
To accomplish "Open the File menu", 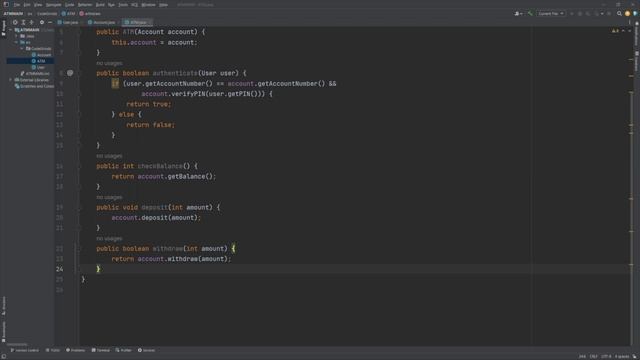I will point(17,5).
